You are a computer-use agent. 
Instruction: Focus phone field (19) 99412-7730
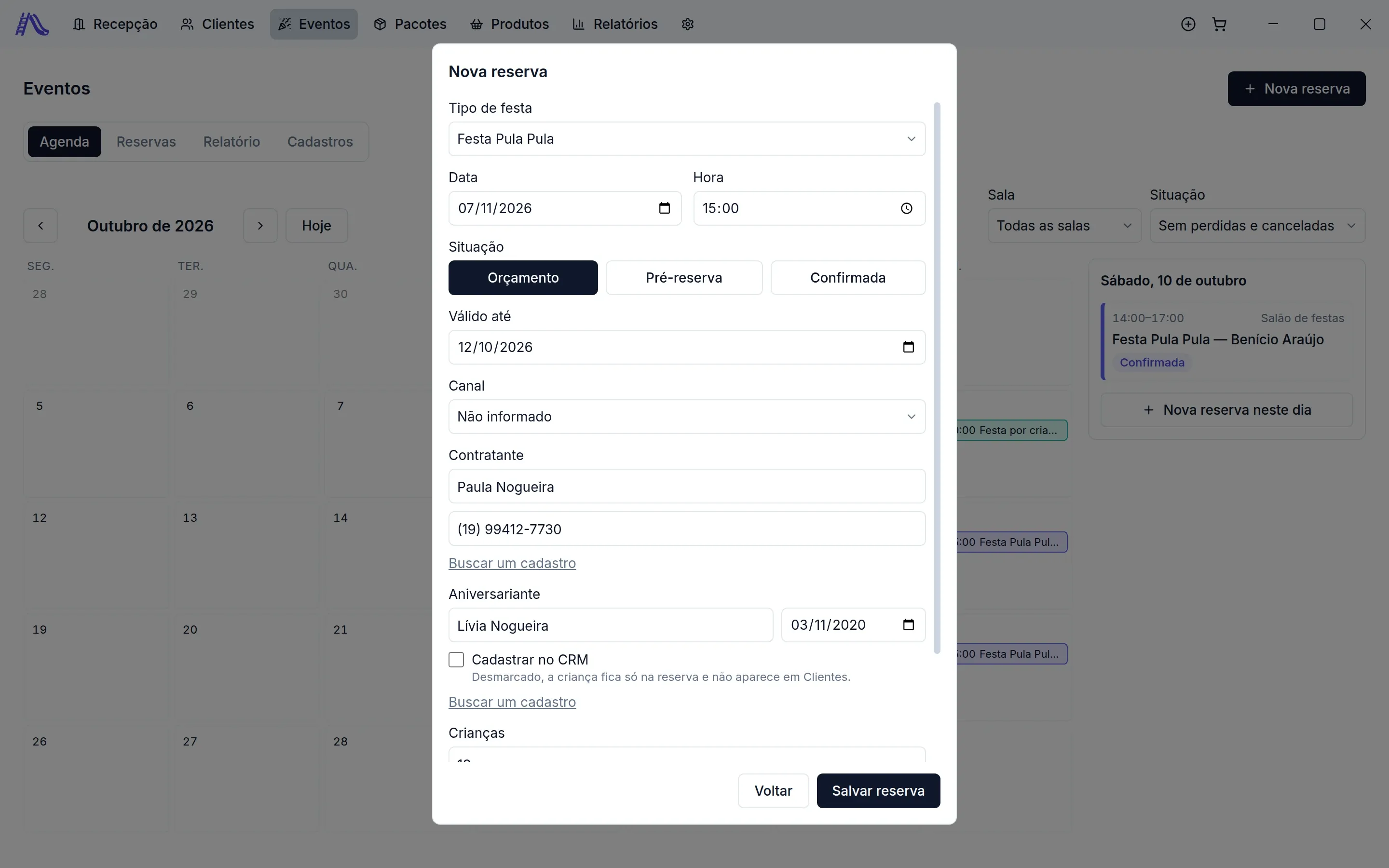pyautogui.click(x=687, y=529)
